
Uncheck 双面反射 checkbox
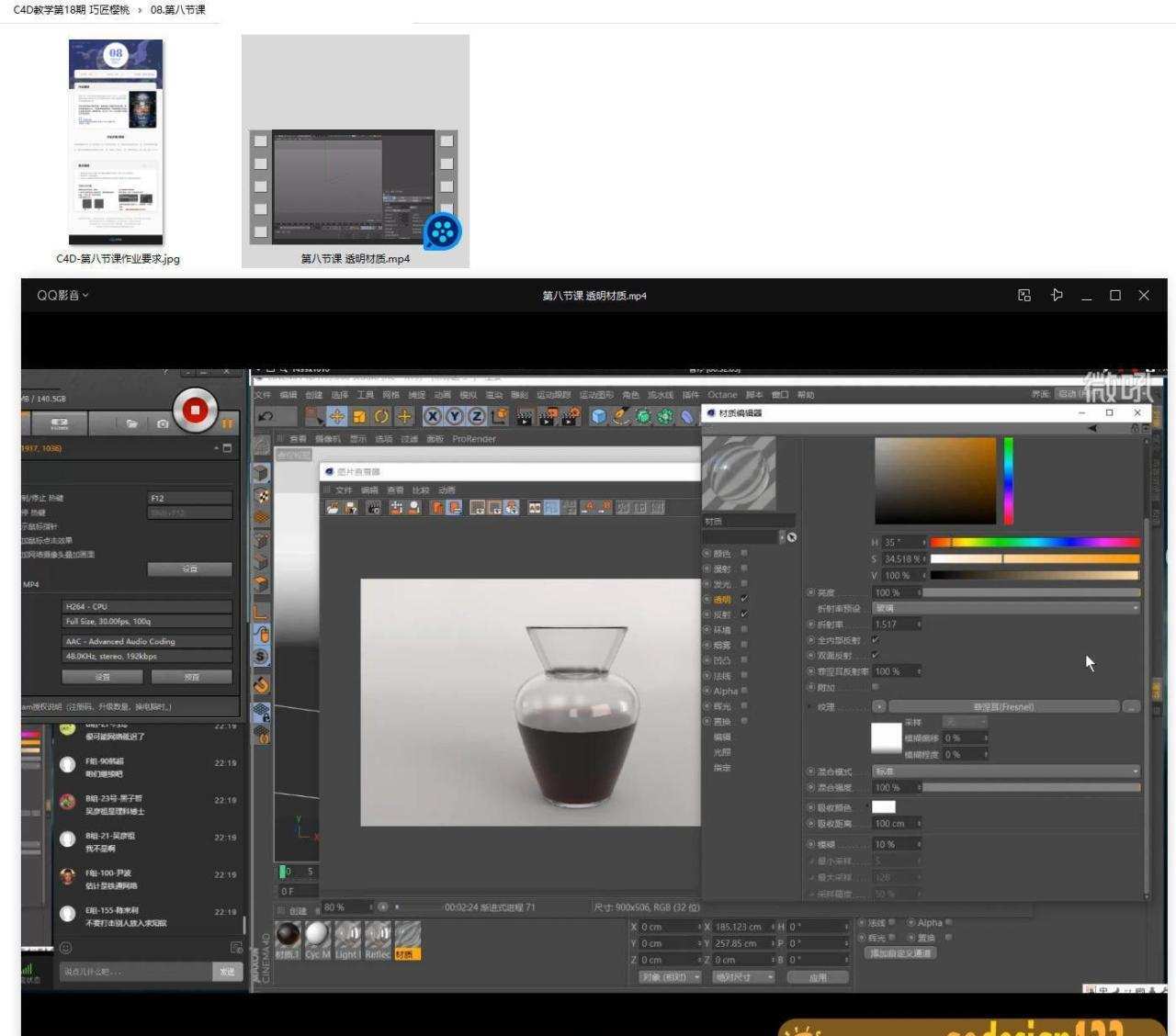click(875, 656)
